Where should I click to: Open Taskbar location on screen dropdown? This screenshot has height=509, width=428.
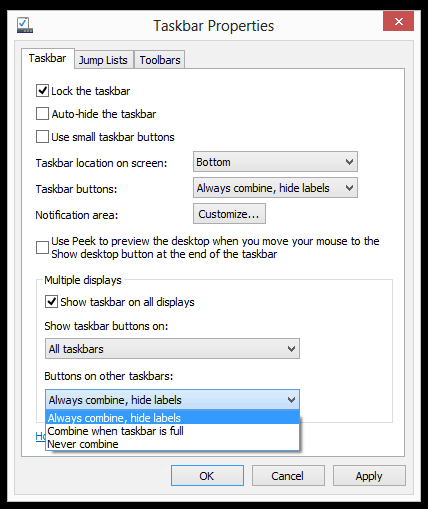[275, 162]
